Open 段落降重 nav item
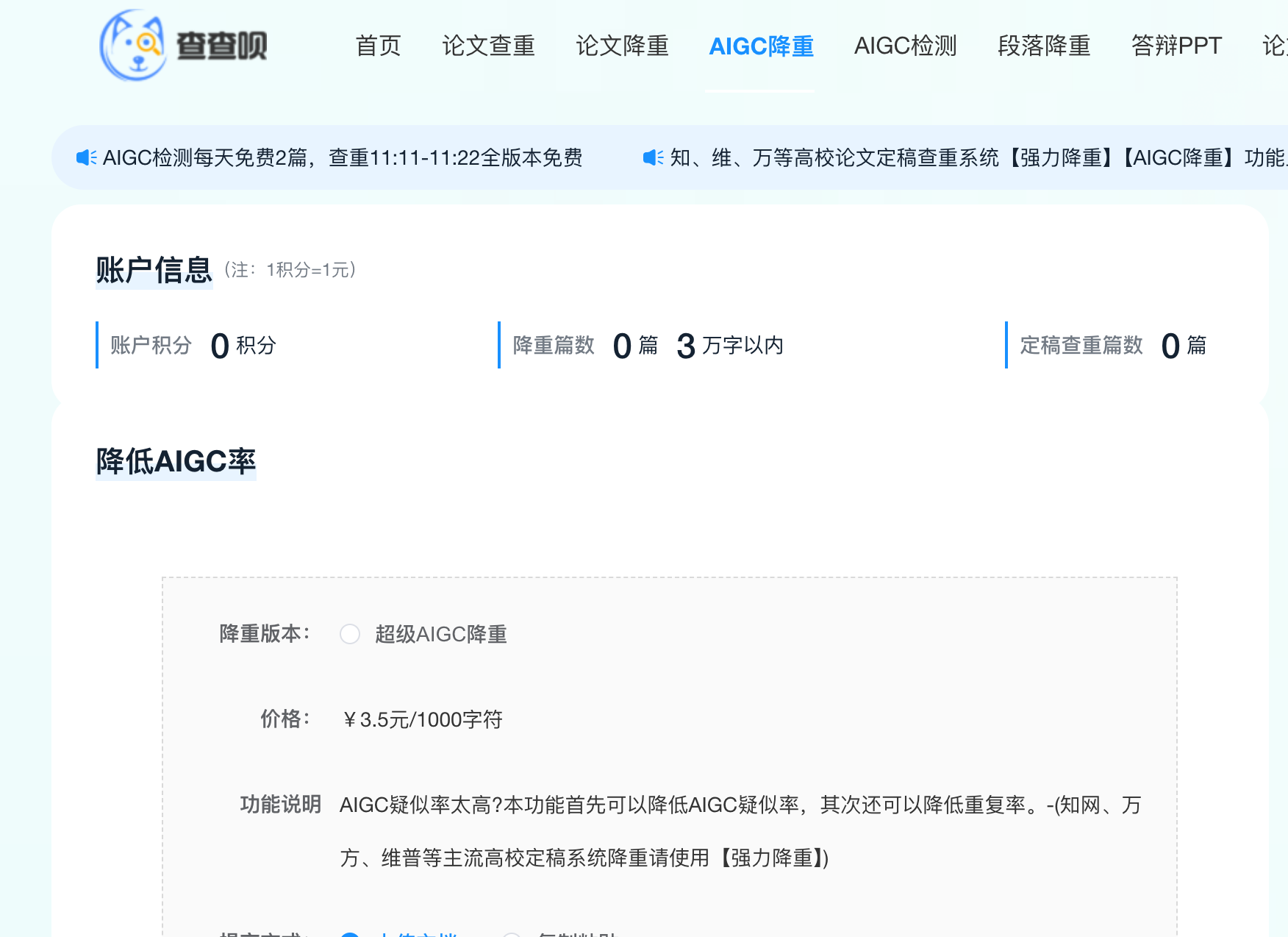Screen dimensions: 1288x937 coord(1044,46)
